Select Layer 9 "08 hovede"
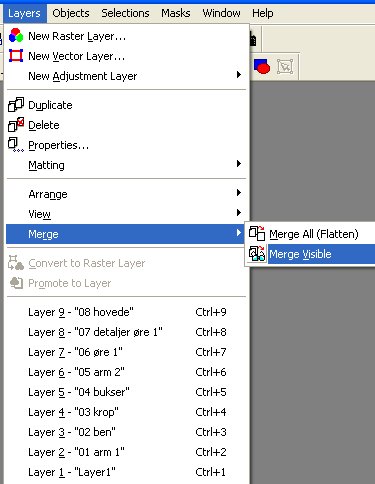Image resolution: width=375 pixels, height=484 pixels. point(127,312)
